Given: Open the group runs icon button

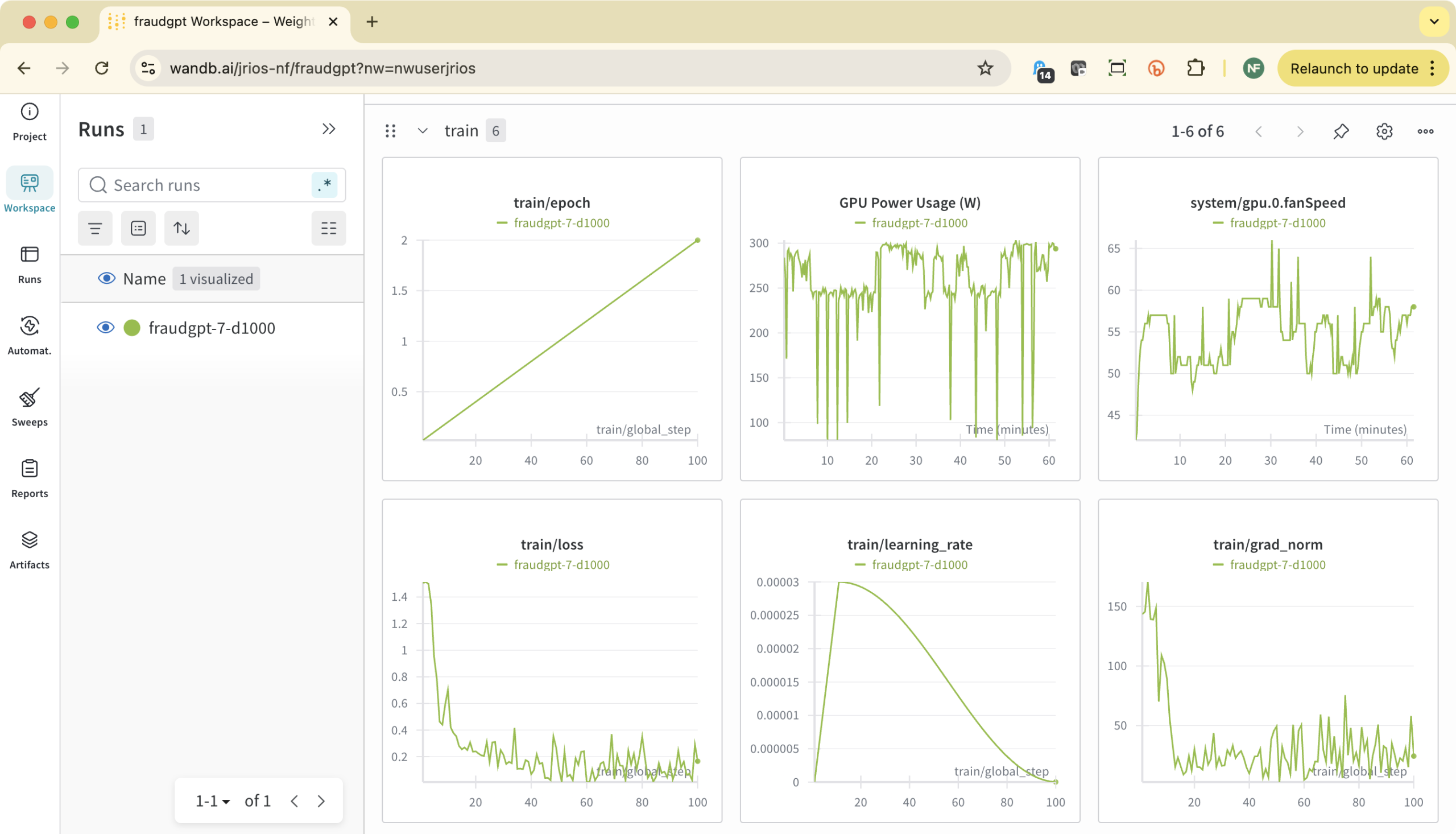Looking at the screenshot, I should click(138, 228).
